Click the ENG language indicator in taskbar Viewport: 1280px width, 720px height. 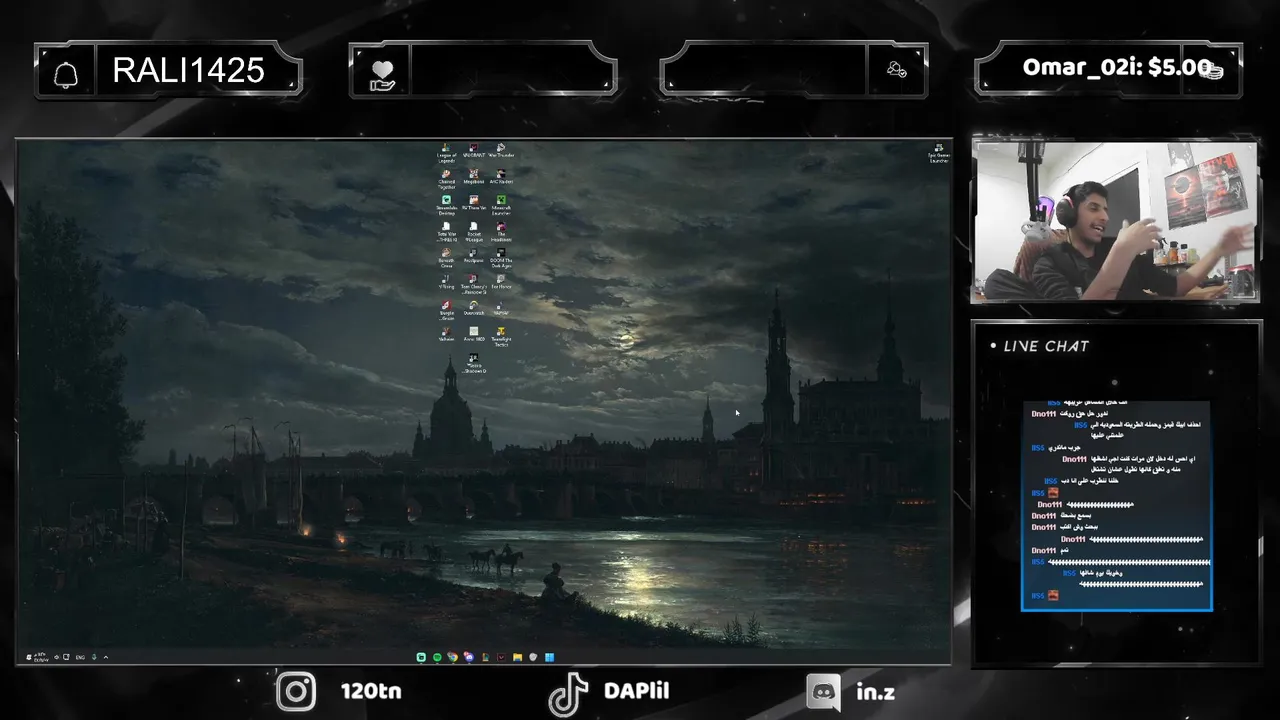(x=80, y=657)
